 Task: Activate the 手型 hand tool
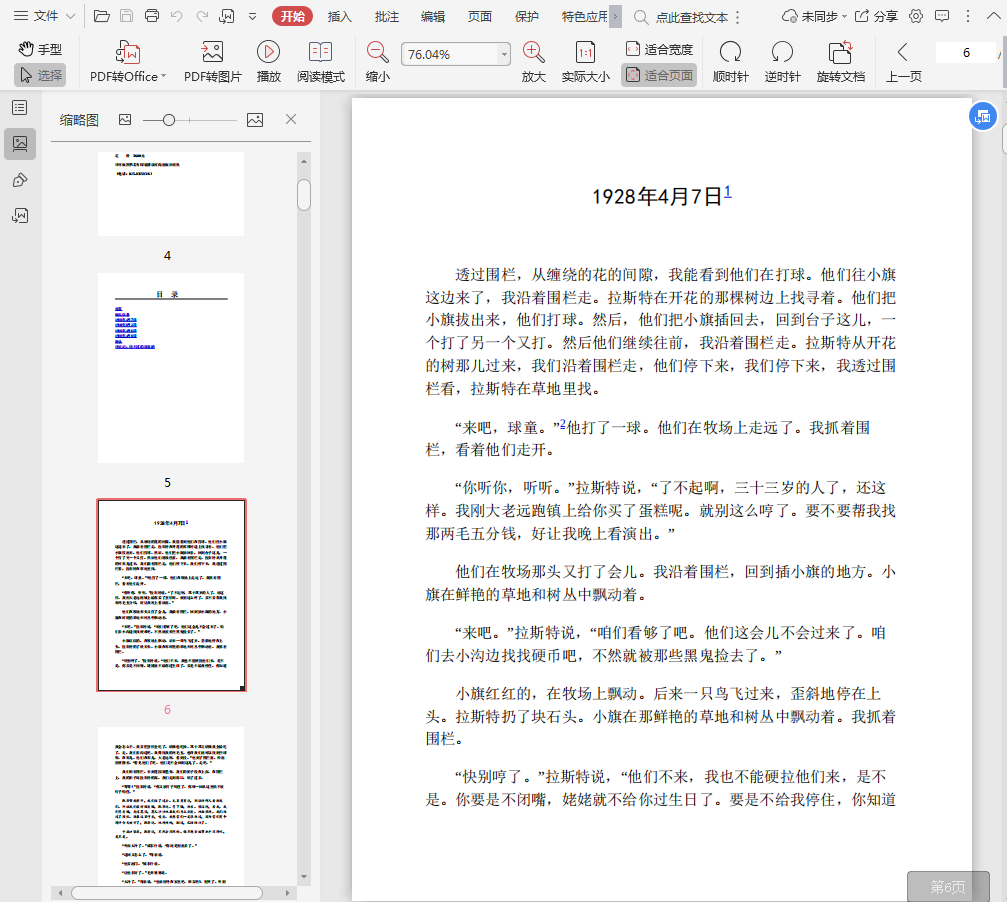pyautogui.click(x=40, y=49)
